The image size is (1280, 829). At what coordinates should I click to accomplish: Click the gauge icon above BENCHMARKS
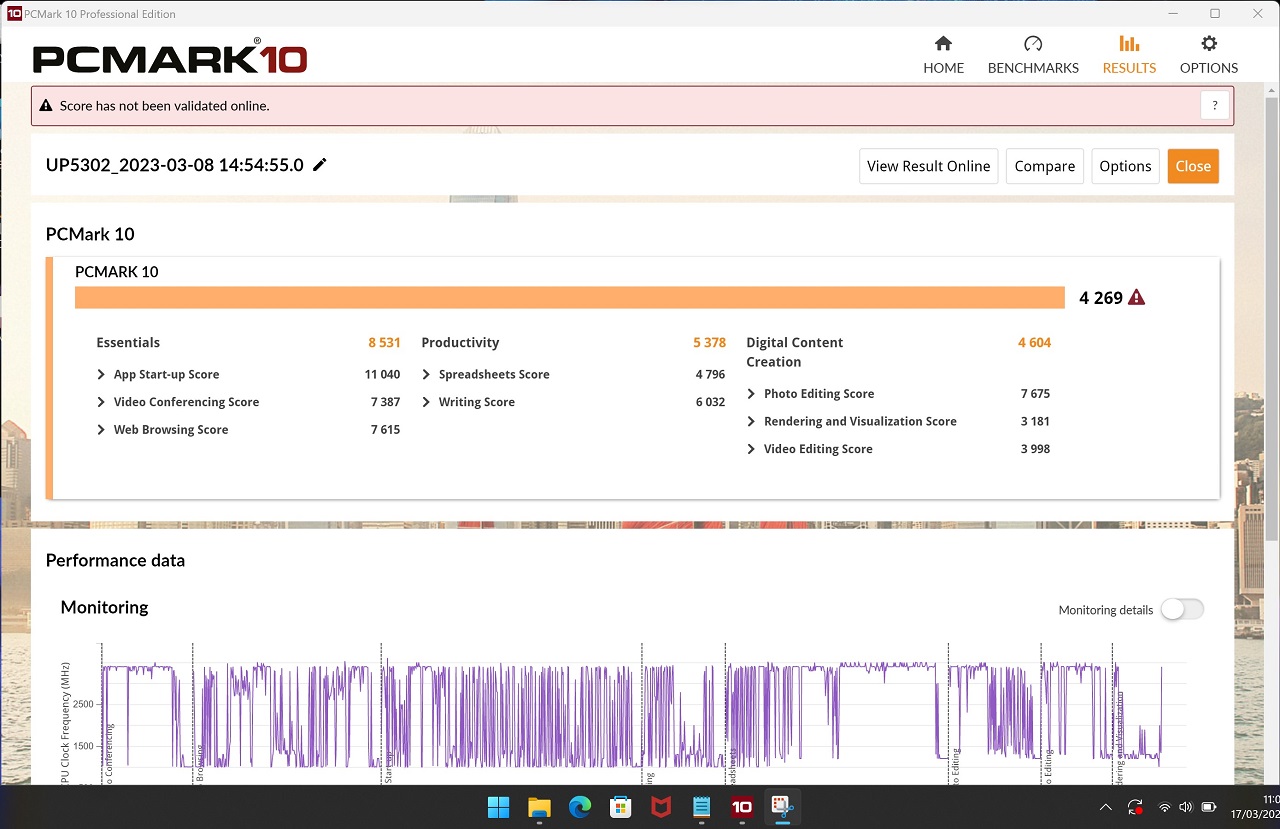click(1033, 44)
